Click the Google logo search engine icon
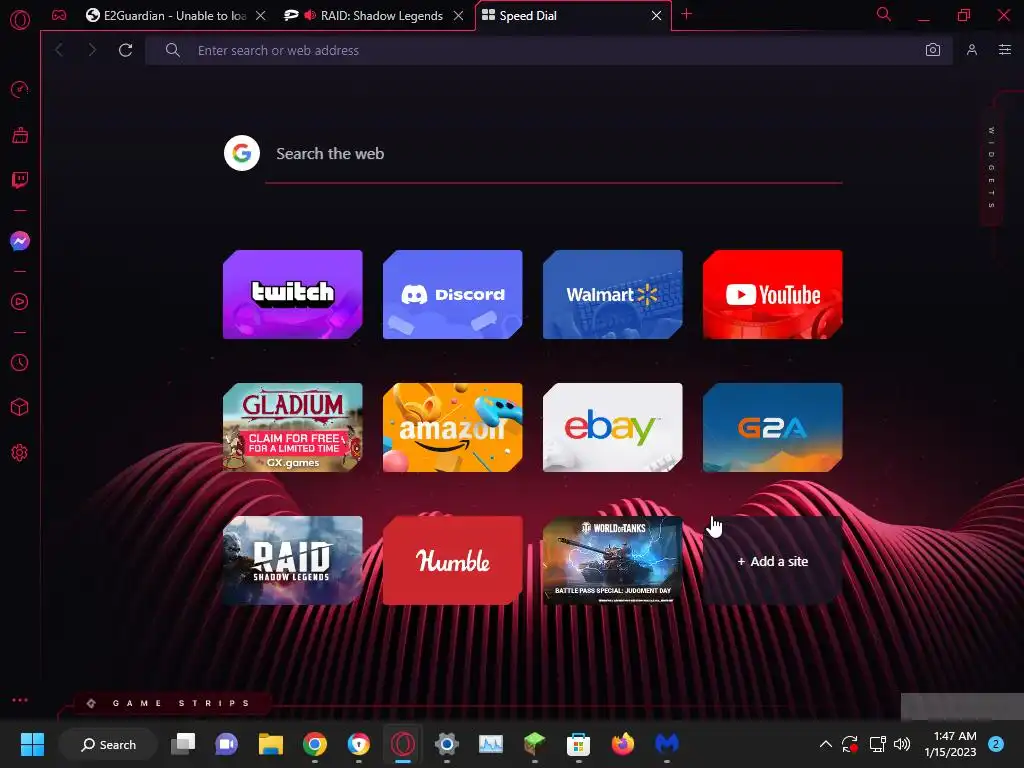This screenshot has width=1024, height=768. (242, 153)
